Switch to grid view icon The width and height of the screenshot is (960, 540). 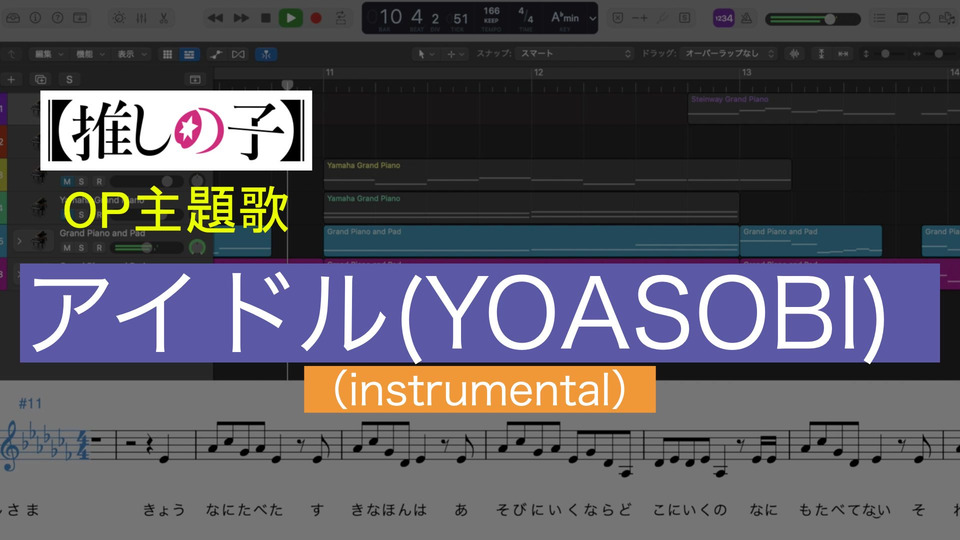click(x=167, y=54)
